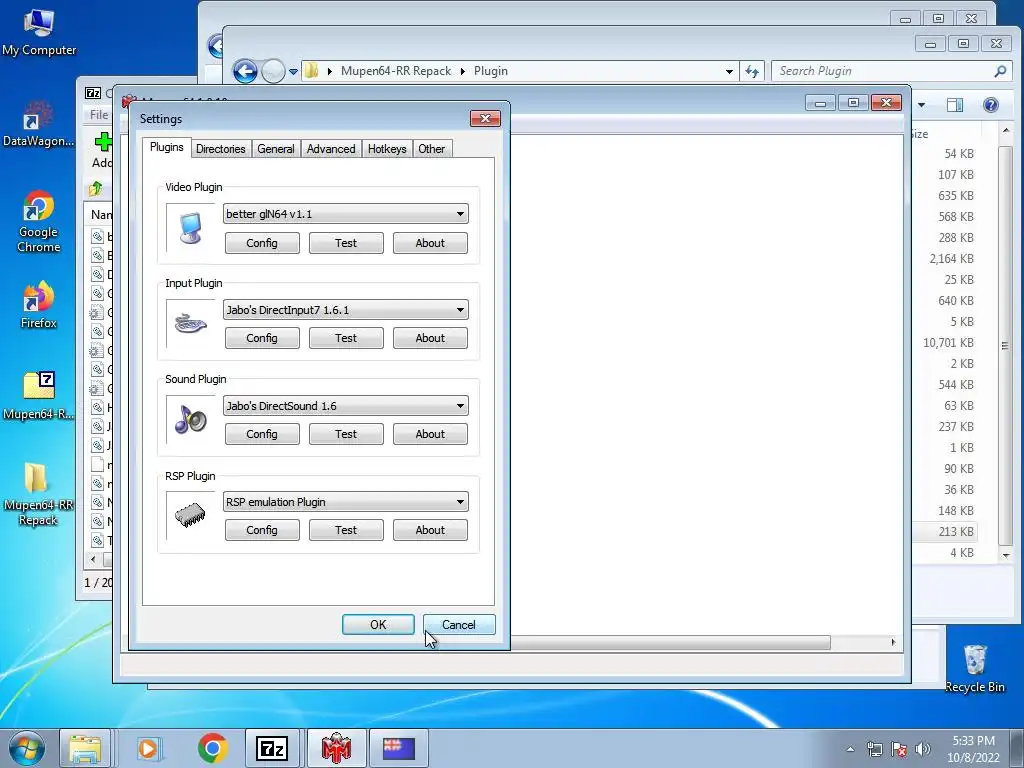Click About for the RSP Plugin

click(430, 530)
